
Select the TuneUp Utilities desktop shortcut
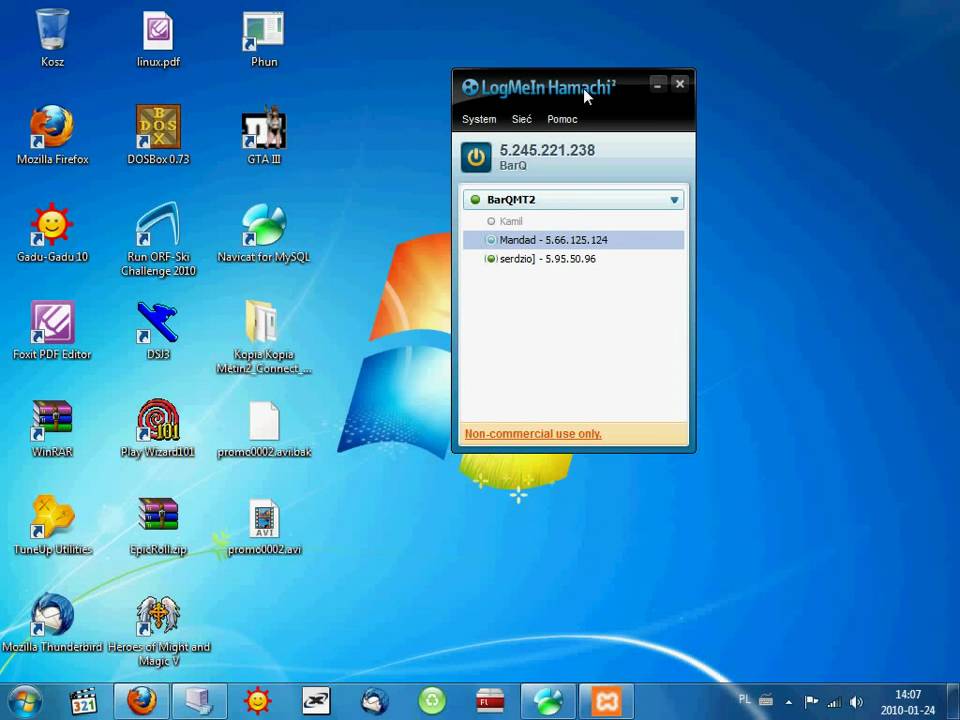tap(52, 525)
